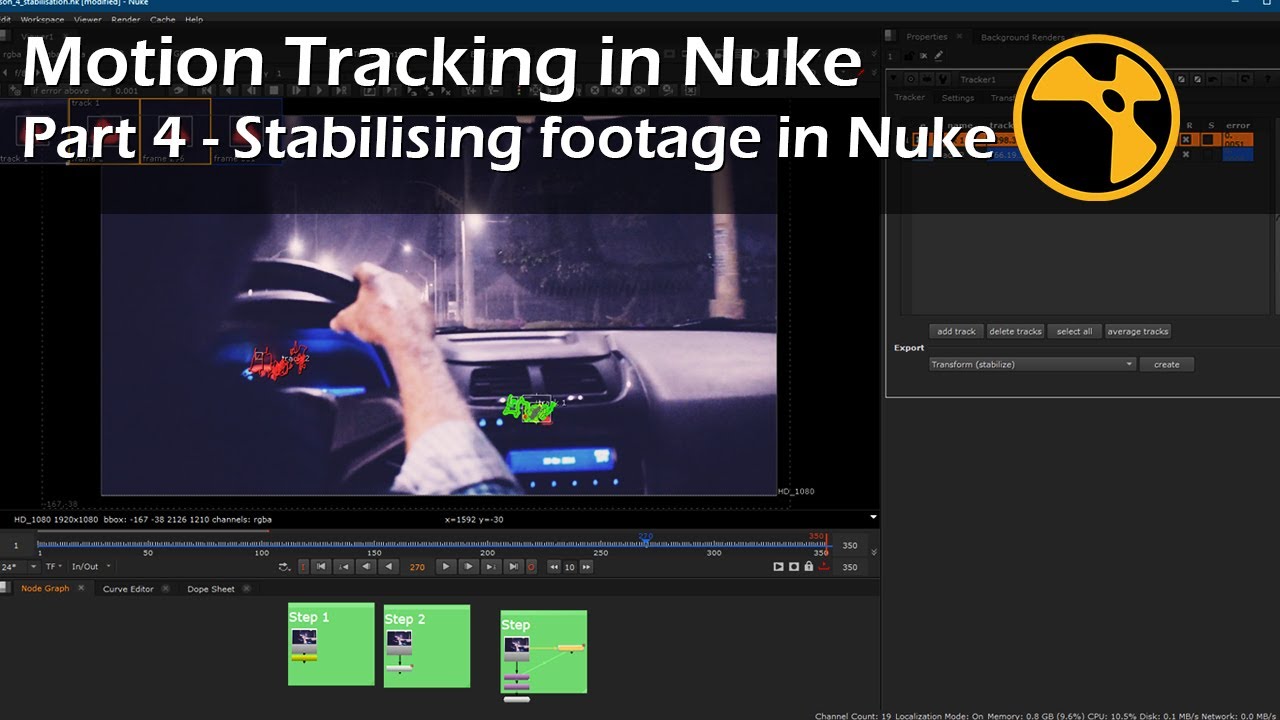Skip backward by the frame increment
Viewport: 1280px width, 720px height.
pyautogui.click(x=554, y=566)
